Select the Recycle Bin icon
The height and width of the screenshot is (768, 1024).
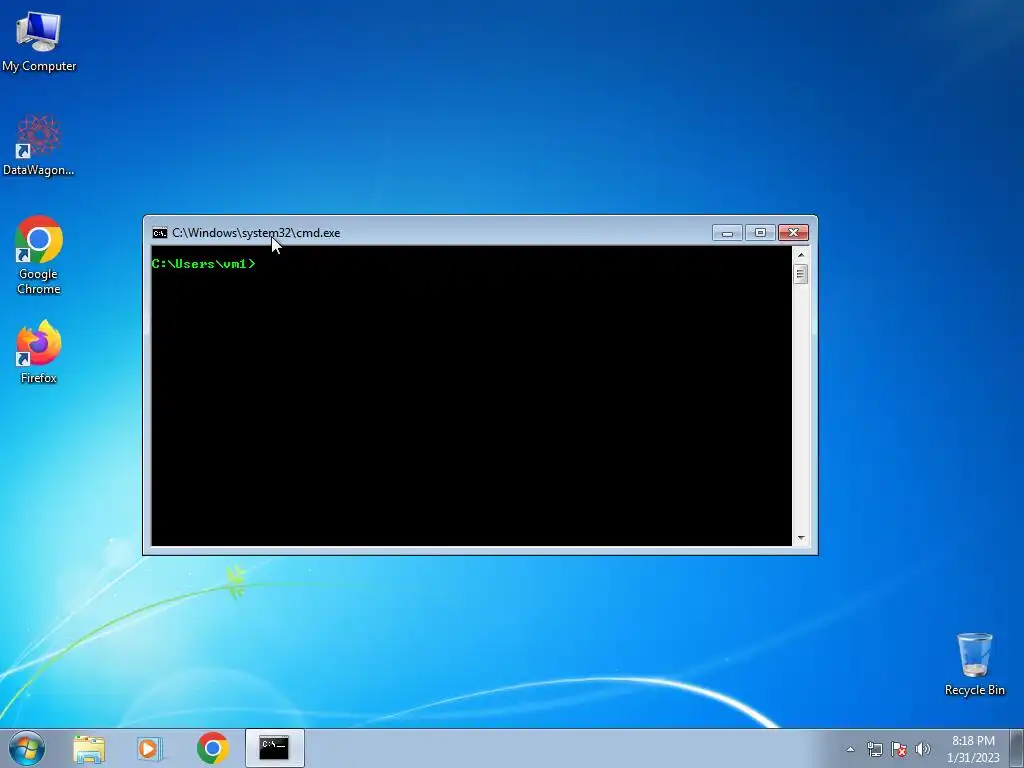[x=974, y=664]
